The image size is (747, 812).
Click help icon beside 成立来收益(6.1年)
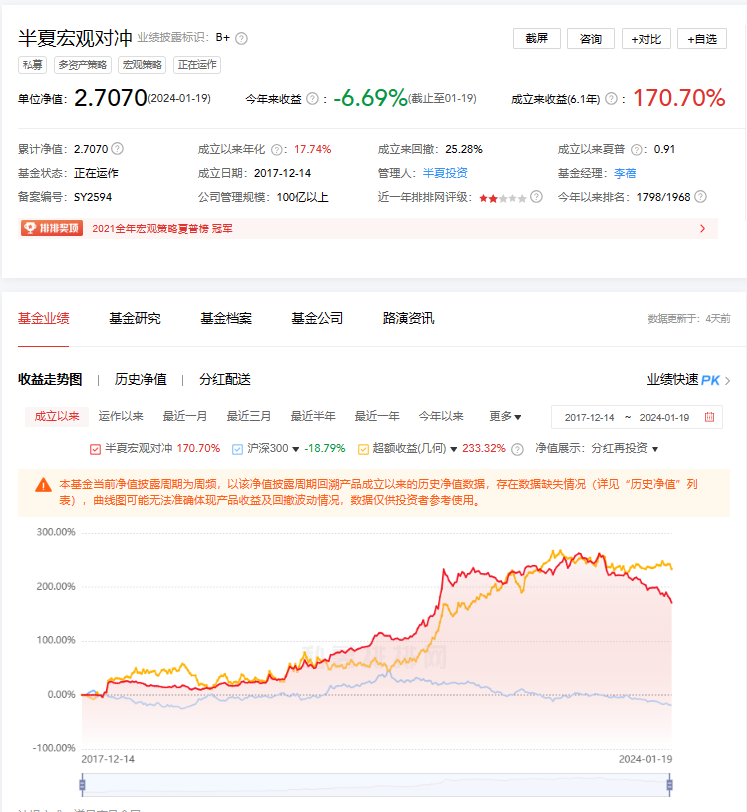(x=611, y=98)
